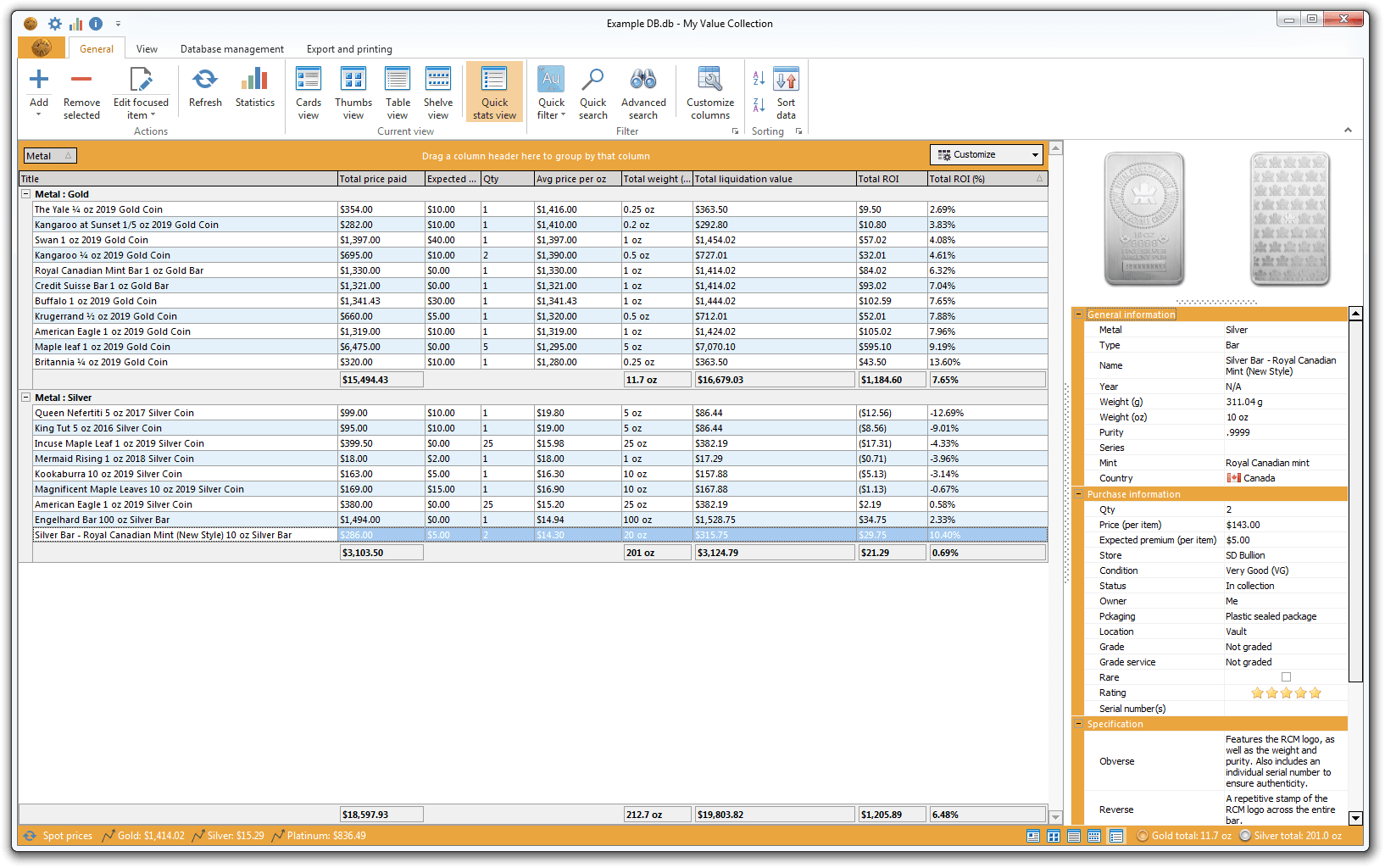Screen dimensions: 1385x868
Task: Collapse the Metal : Gold group
Action: [26, 194]
